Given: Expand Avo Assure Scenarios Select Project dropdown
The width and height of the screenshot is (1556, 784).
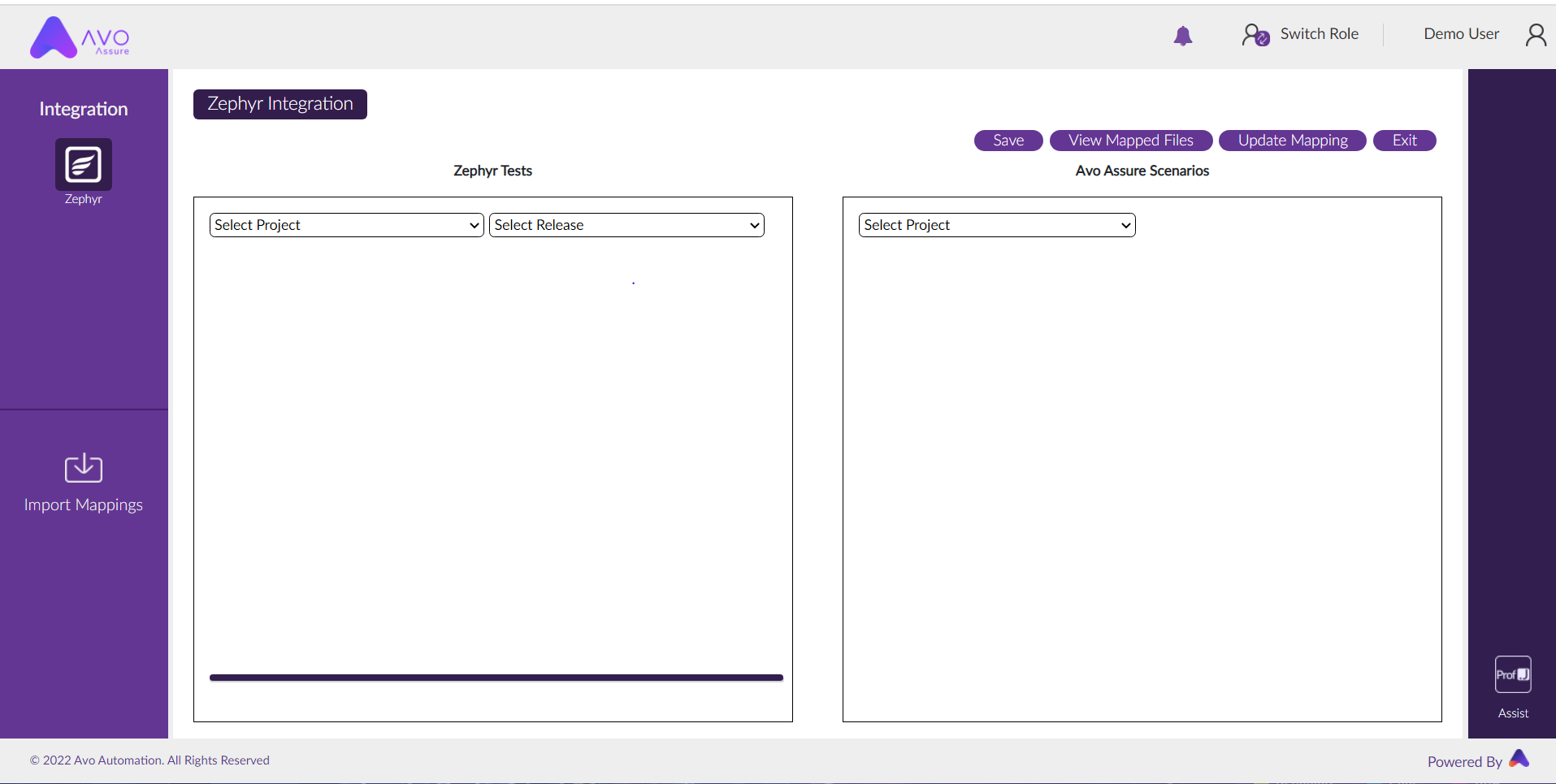Looking at the screenshot, I should point(997,225).
